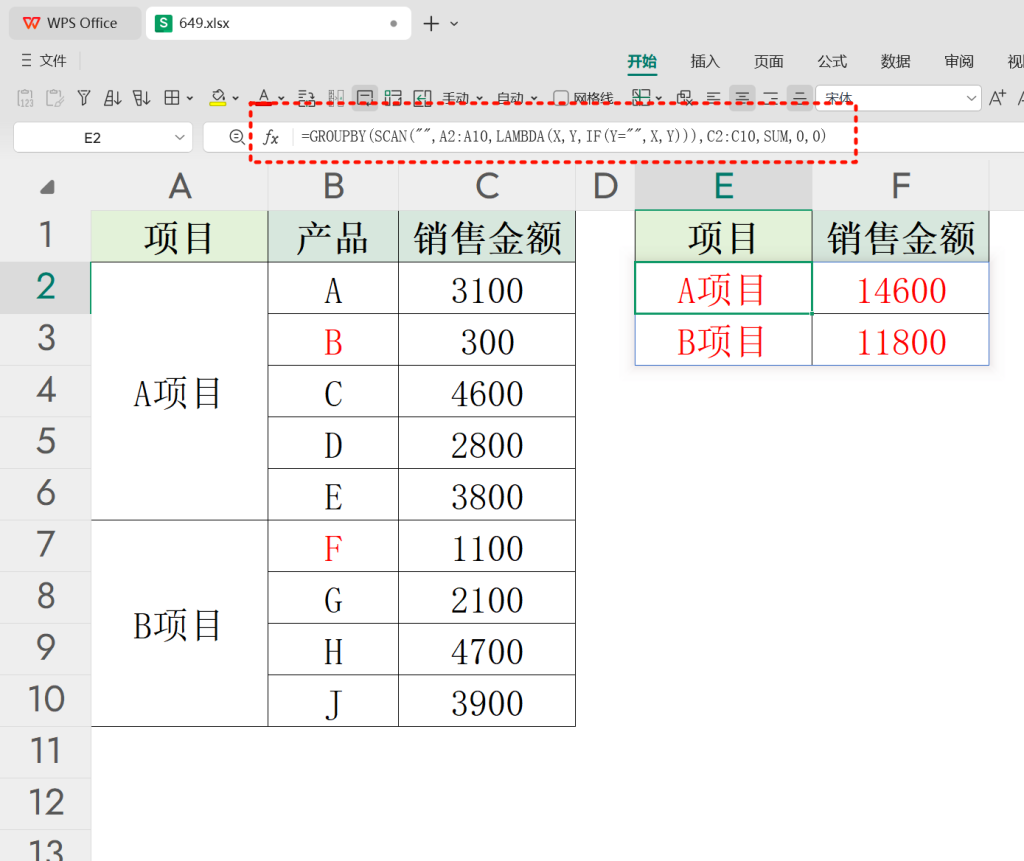The image size is (1024, 861).
Task: Click the wrap text icon
Action: pos(306,98)
